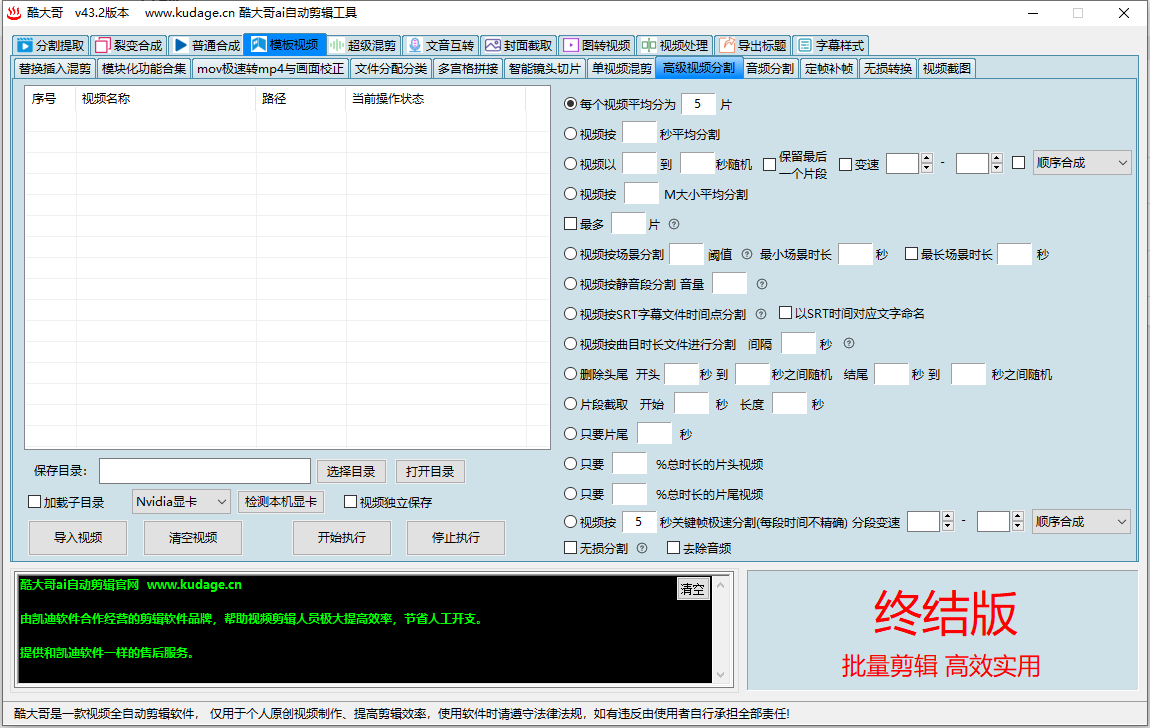Open the 文音互转 tab
This screenshot has height=728, width=1150.
point(441,45)
